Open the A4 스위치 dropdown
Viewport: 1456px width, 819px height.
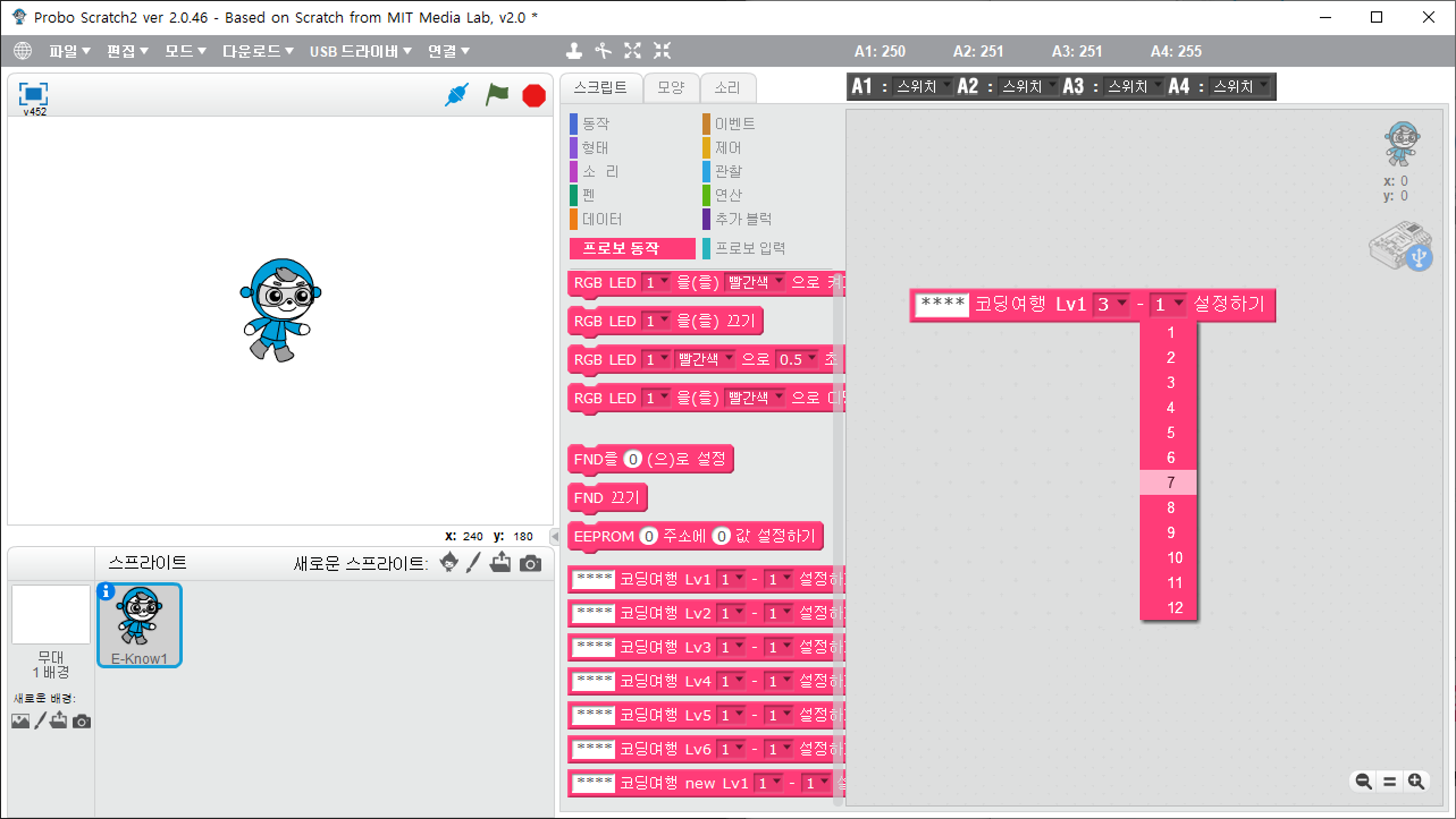tap(1240, 86)
